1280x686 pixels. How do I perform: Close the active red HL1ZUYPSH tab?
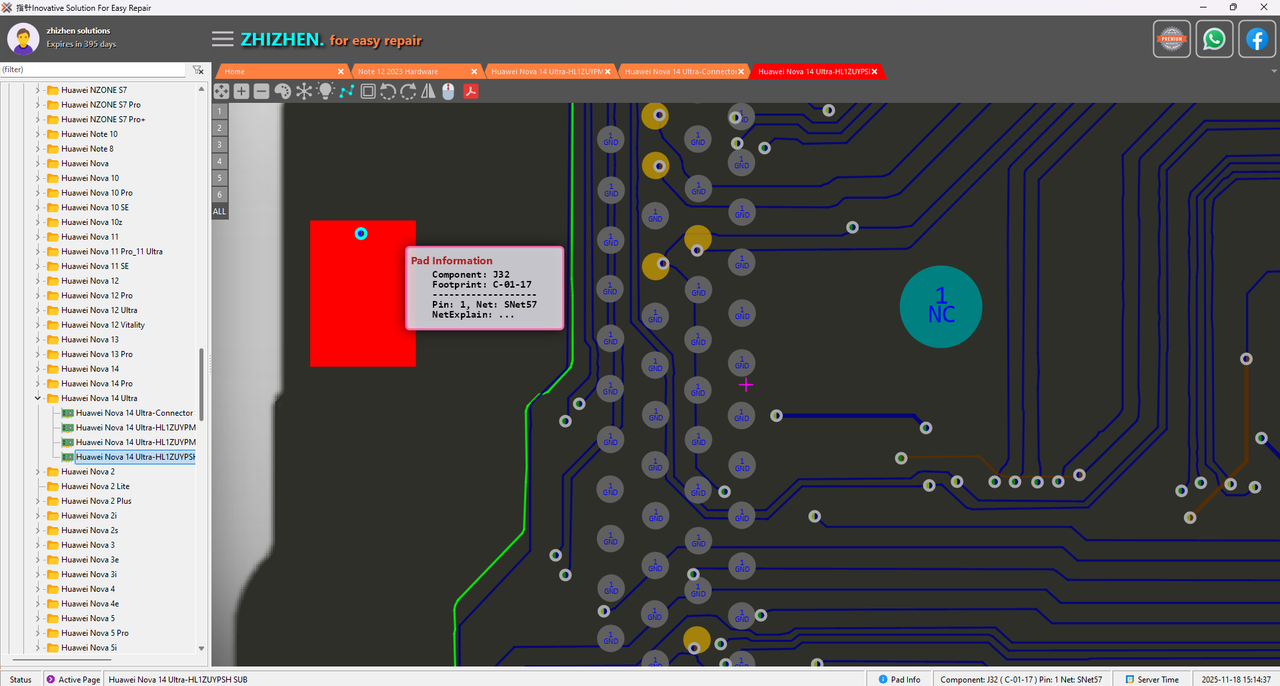pos(874,72)
